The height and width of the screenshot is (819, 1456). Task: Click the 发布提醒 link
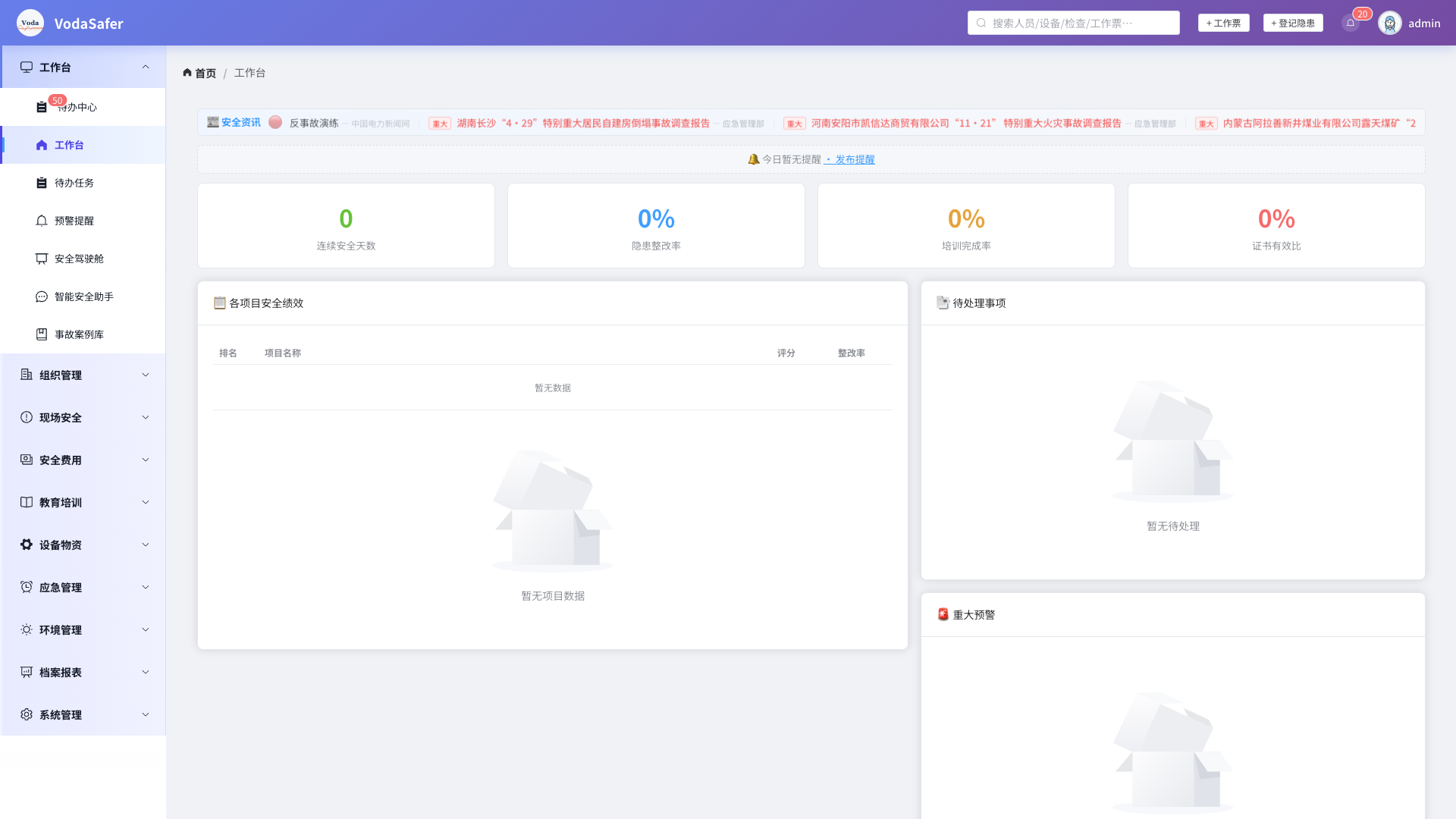click(x=849, y=159)
